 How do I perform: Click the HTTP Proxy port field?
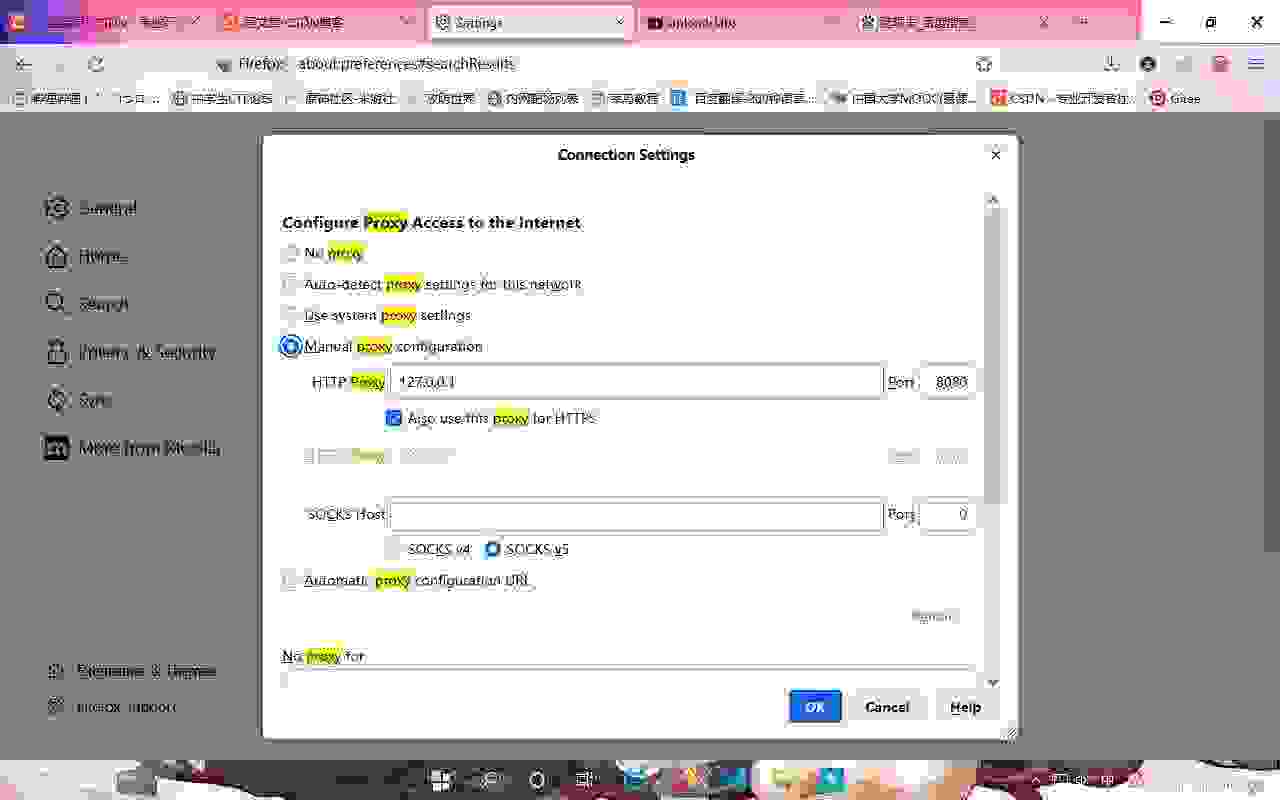[947, 382]
